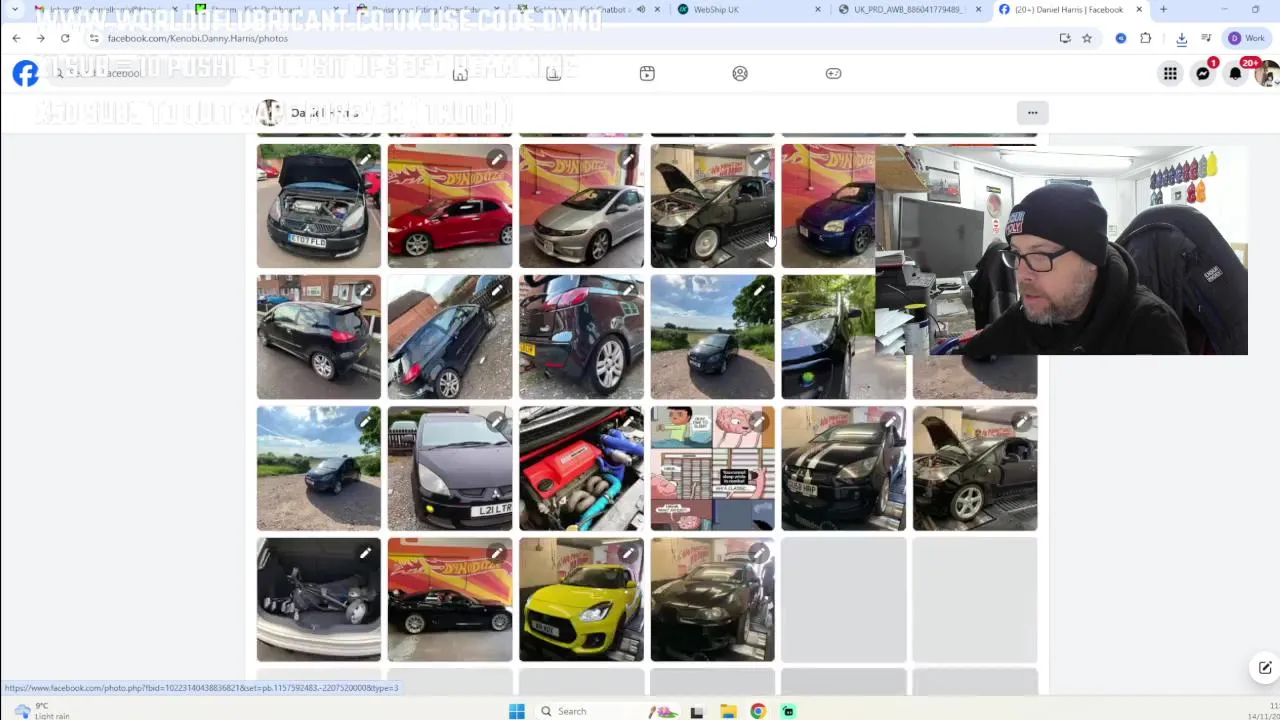The image size is (1280, 720).
Task: Click the site information icon in address bar
Action: [x=93, y=38]
